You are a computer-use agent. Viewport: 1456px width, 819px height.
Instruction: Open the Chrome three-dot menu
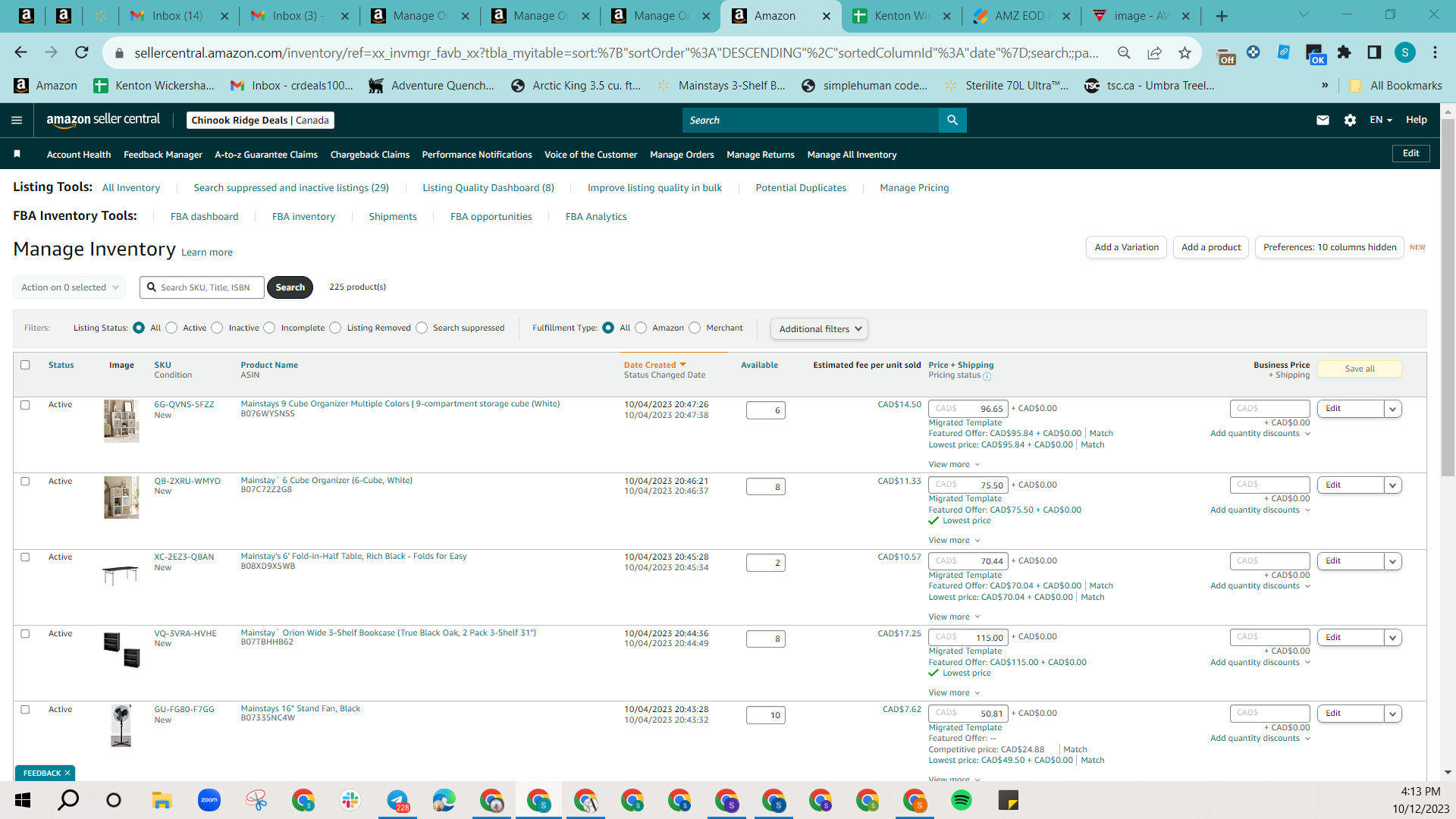[1435, 52]
